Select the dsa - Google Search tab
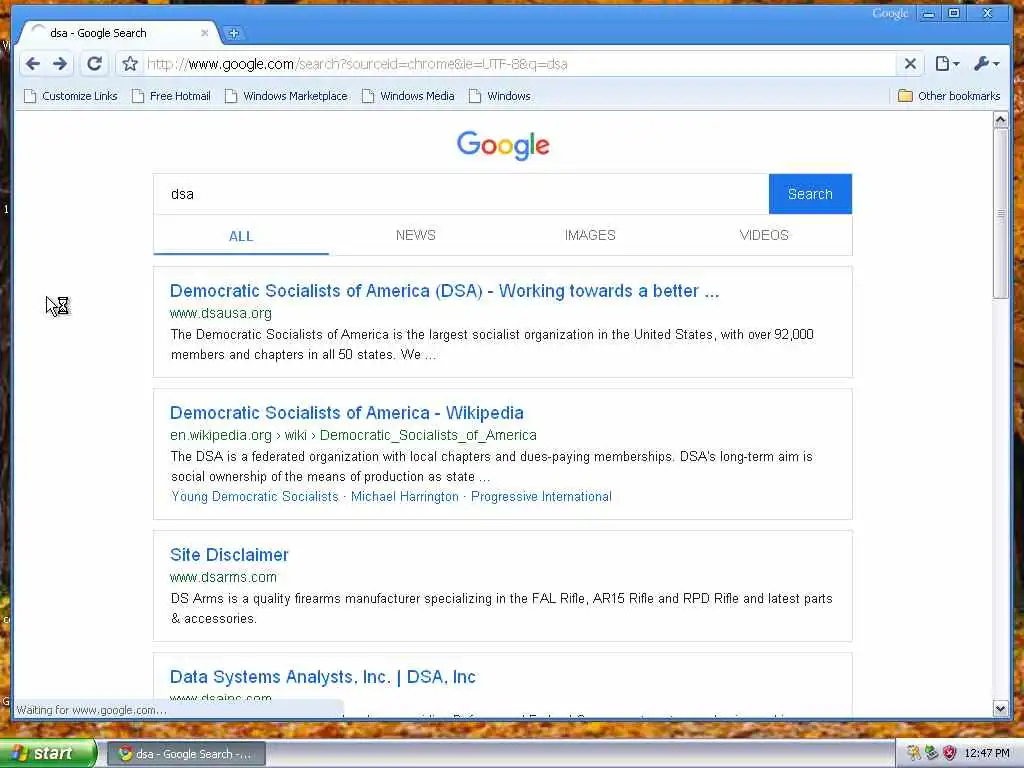Image resolution: width=1024 pixels, height=768 pixels. coord(118,33)
